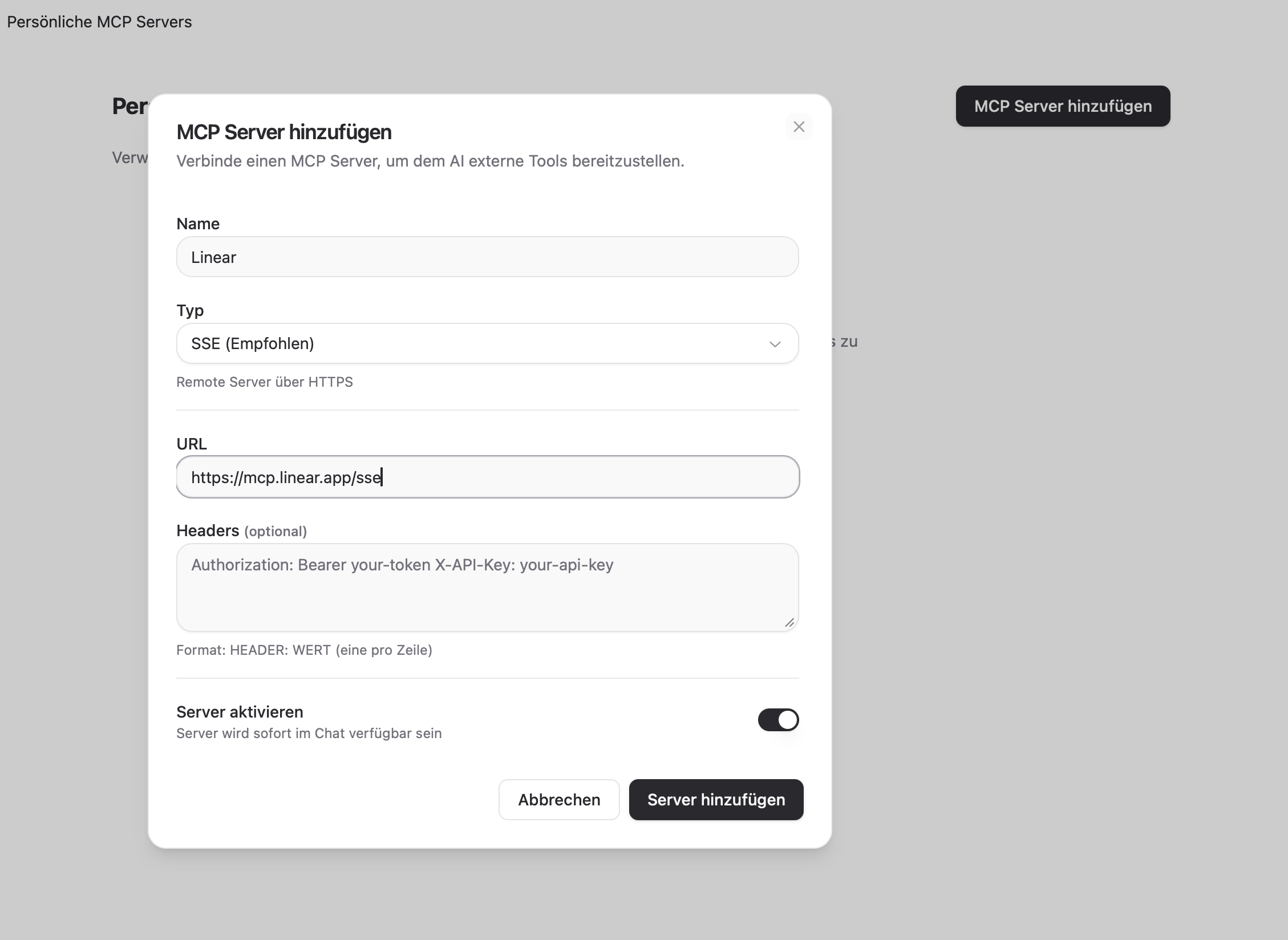Toggle the Server aktivieren switch
The height and width of the screenshot is (940, 1288).
pyautogui.click(x=778, y=720)
